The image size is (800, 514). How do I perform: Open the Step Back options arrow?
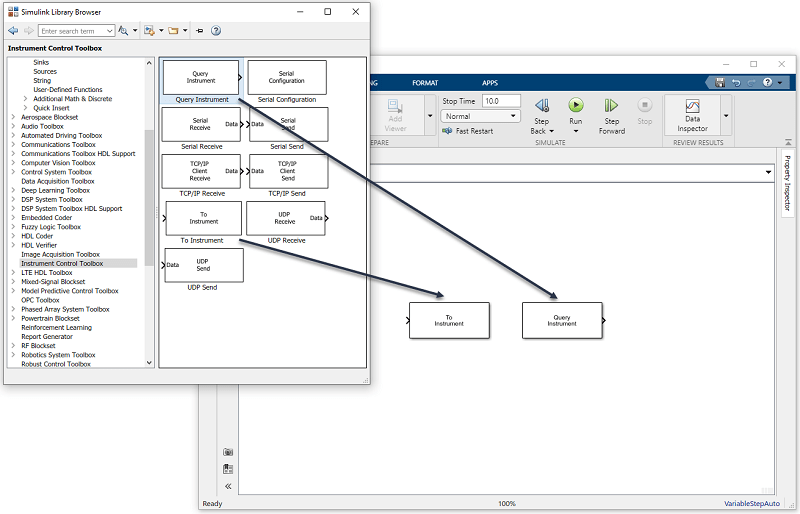click(x=552, y=131)
